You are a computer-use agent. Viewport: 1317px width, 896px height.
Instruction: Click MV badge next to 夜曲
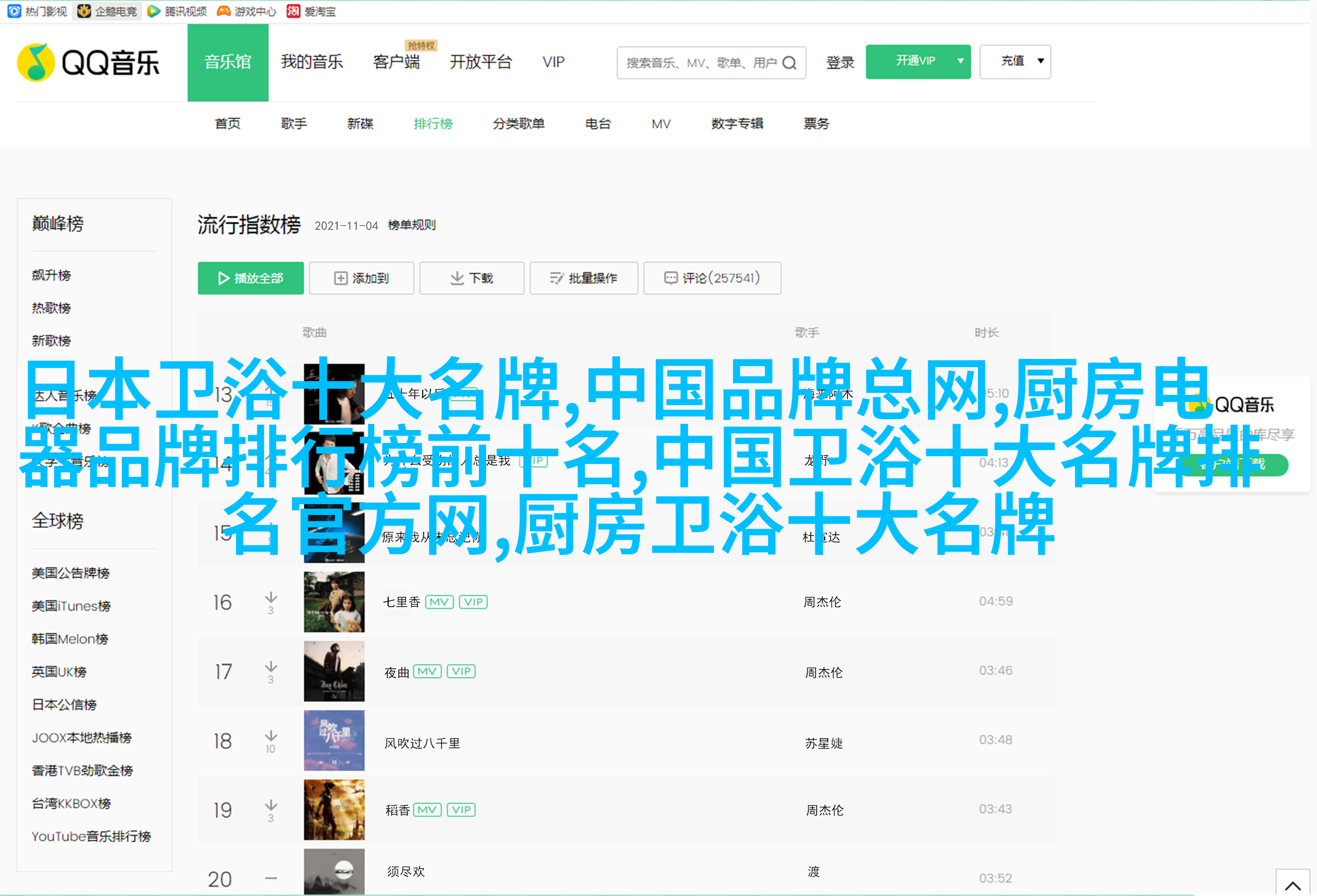(x=427, y=672)
